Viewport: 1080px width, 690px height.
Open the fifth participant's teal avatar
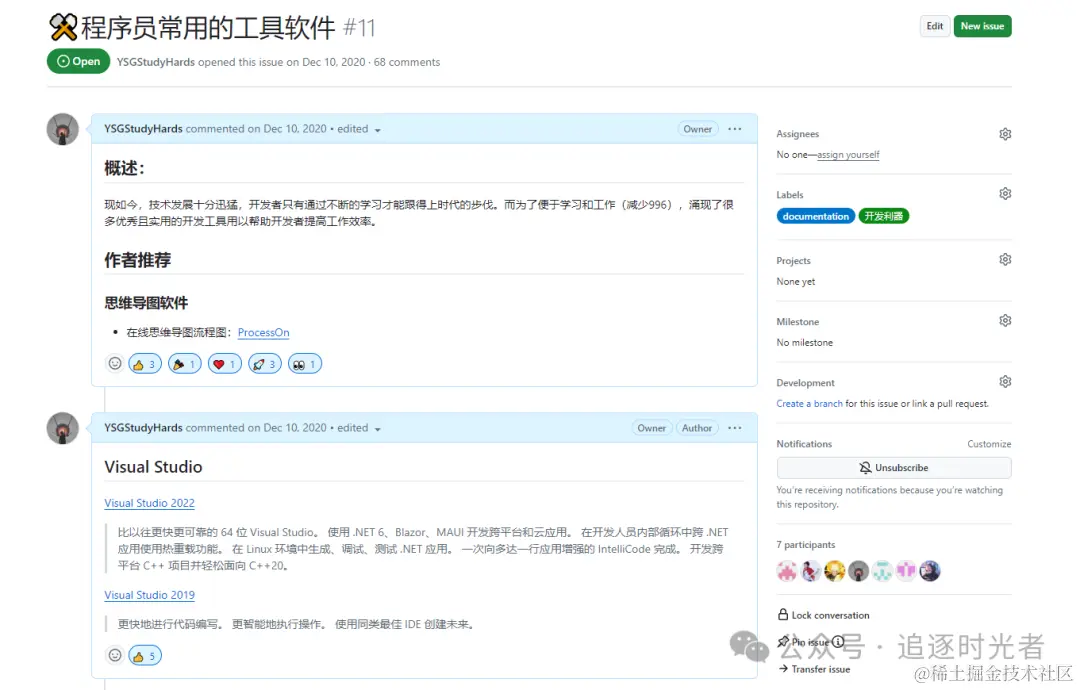(x=882, y=571)
